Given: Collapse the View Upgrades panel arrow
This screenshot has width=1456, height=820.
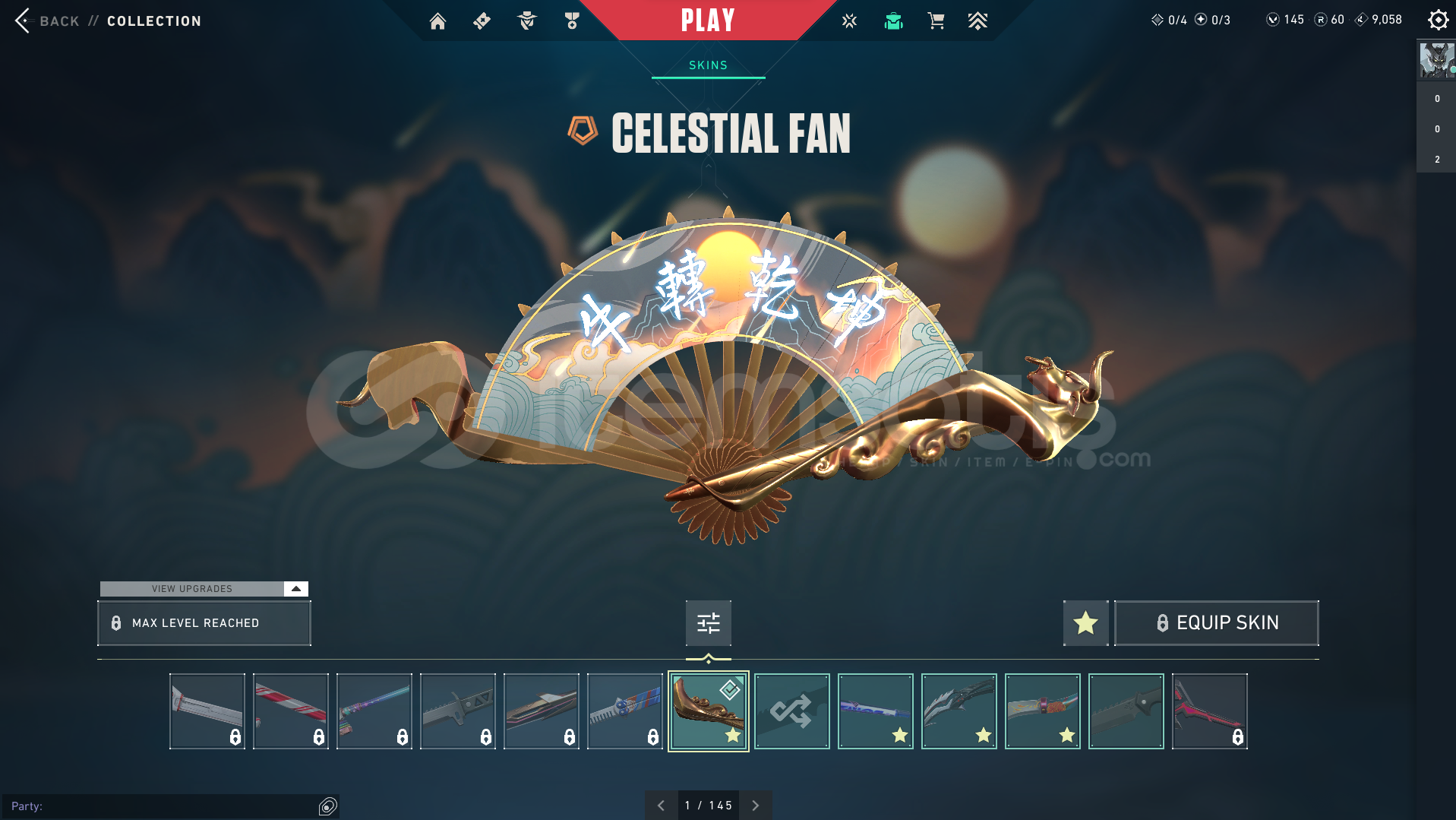Looking at the screenshot, I should (296, 589).
